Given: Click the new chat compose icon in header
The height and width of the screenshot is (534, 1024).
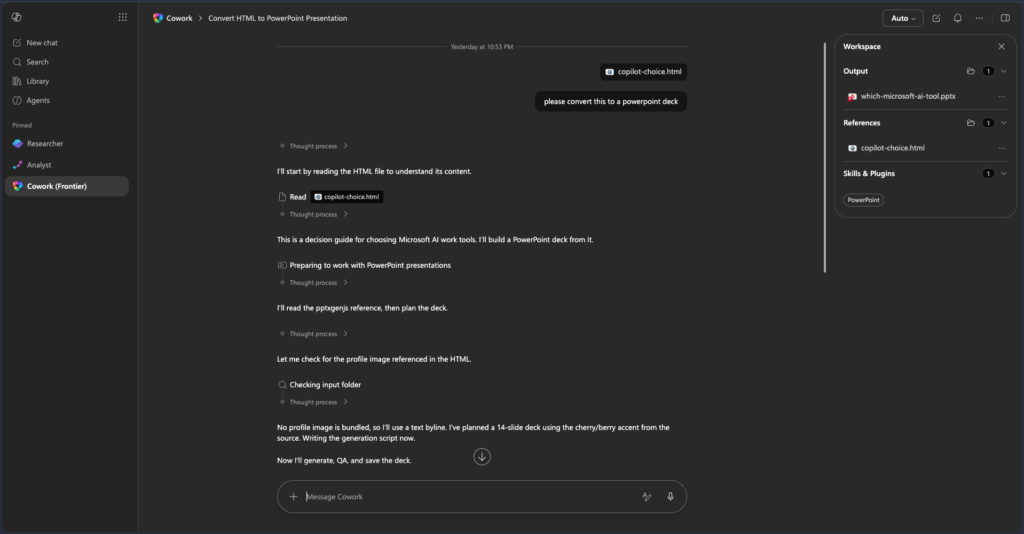Looking at the screenshot, I should click(x=936, y=18).
